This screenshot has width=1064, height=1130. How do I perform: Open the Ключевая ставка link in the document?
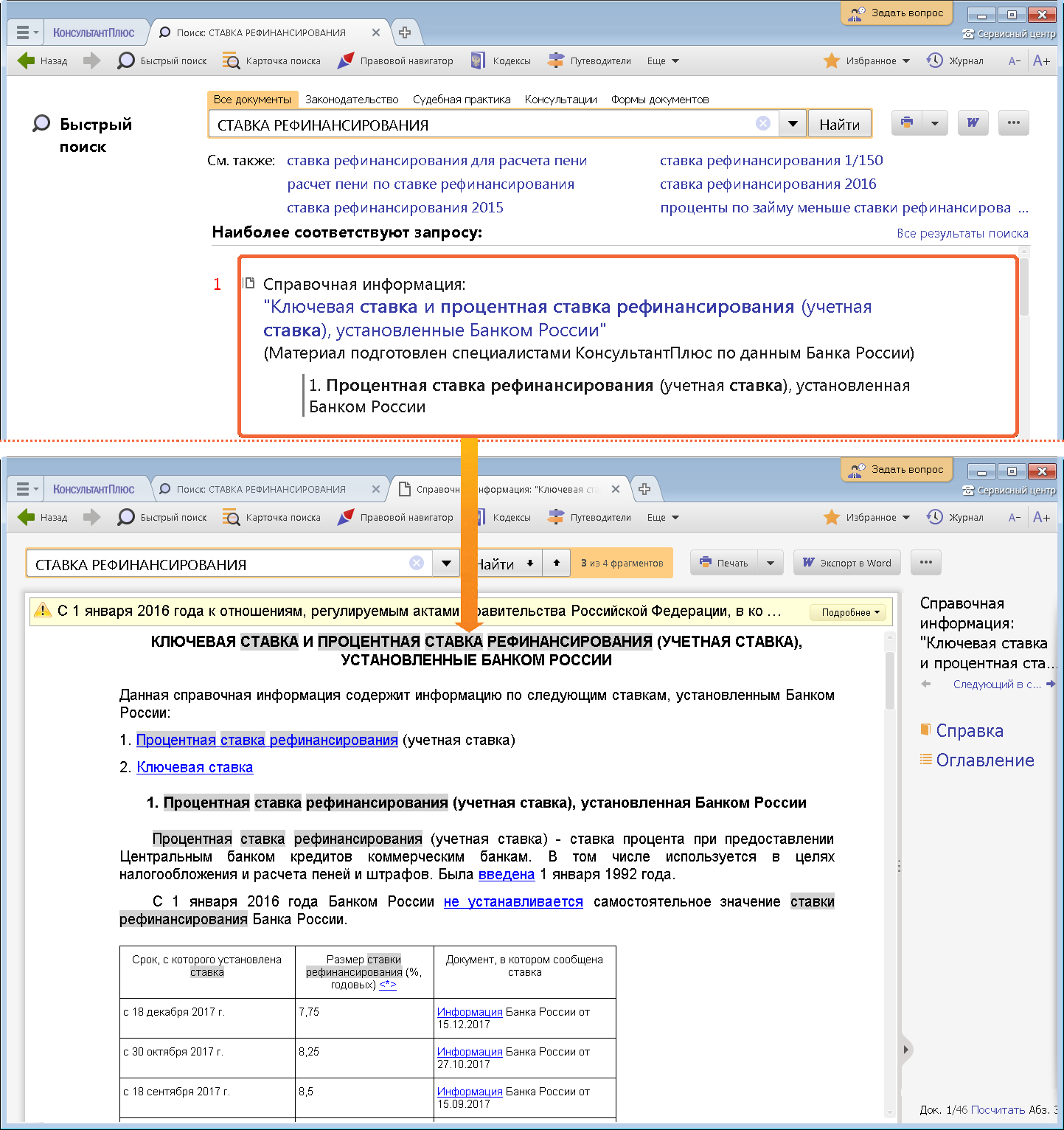click(x=195, y=767)
